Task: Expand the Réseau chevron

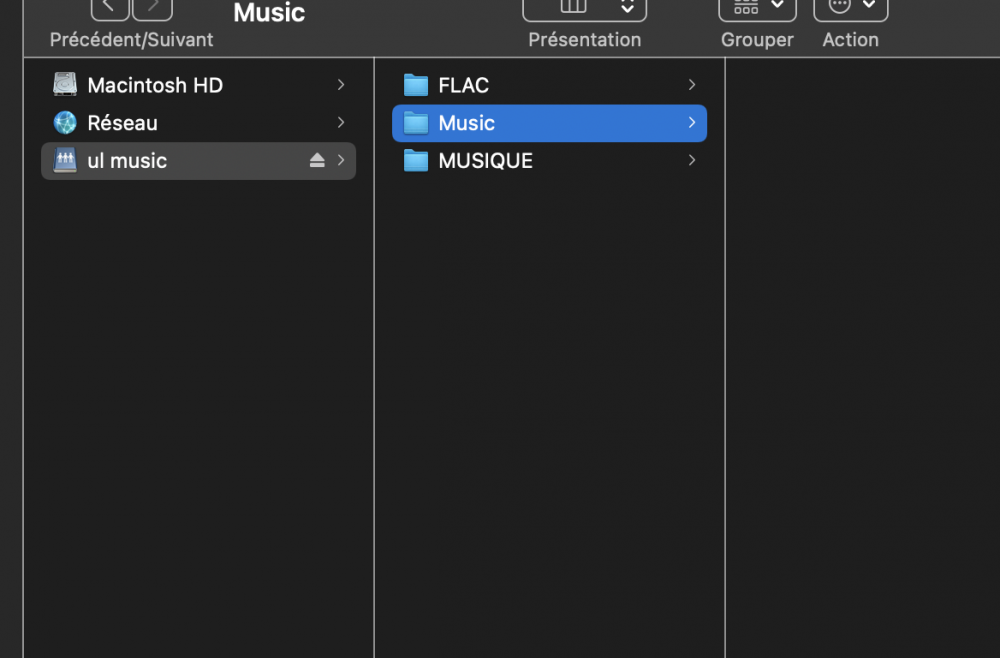Action: [x=341, y=122]
